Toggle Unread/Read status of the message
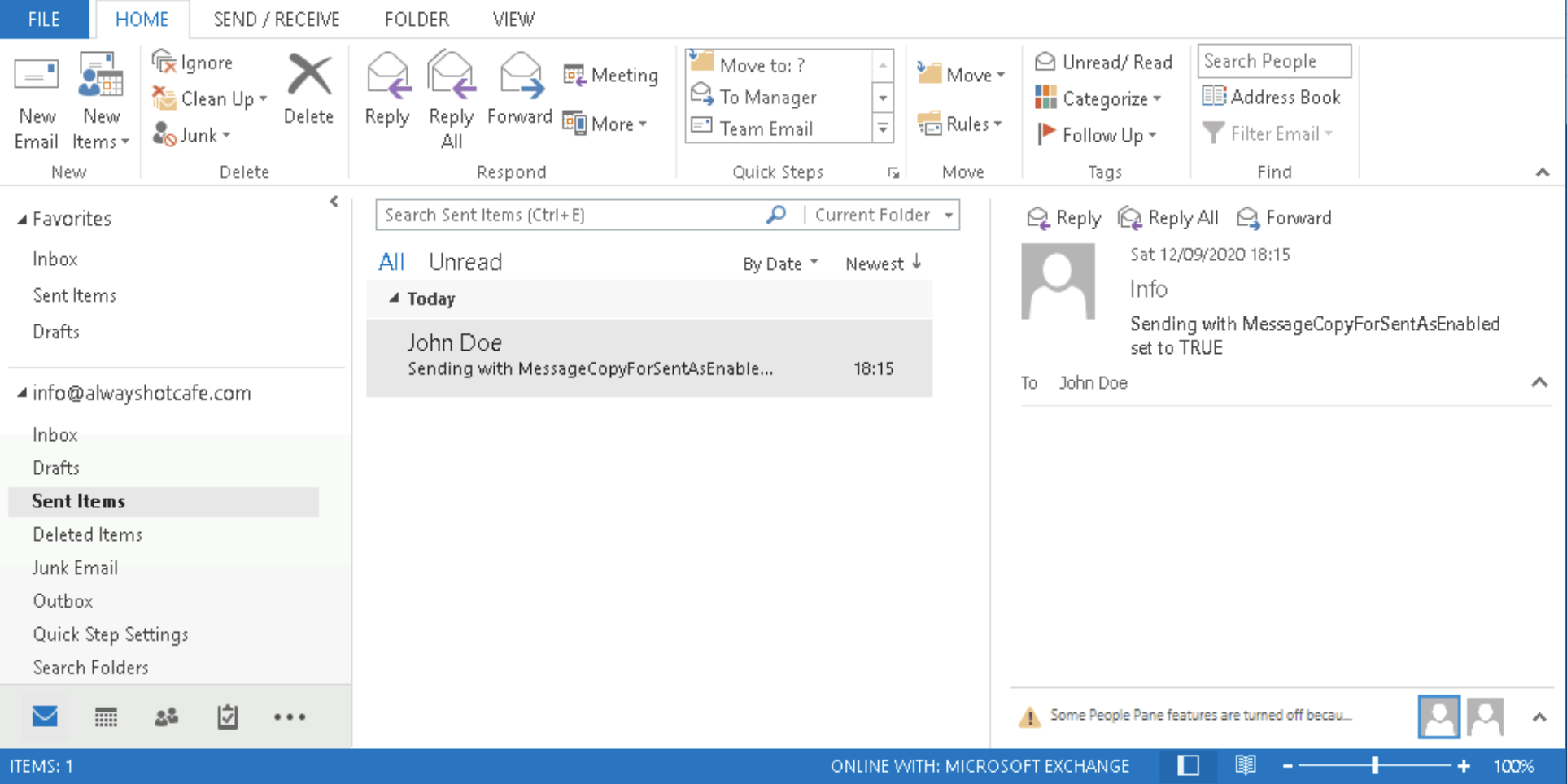The height and width of the screenshot is (784, 1567). click(1104, 62)
